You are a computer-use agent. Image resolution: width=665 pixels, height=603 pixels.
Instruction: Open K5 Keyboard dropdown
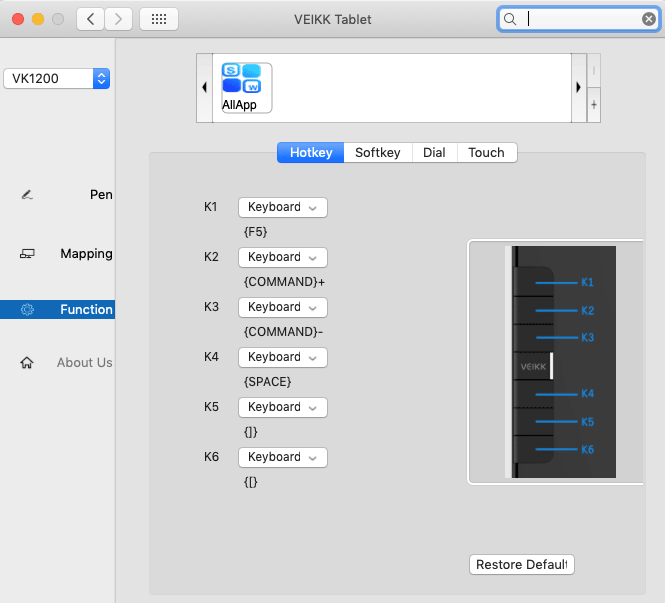tap(283, 408)
